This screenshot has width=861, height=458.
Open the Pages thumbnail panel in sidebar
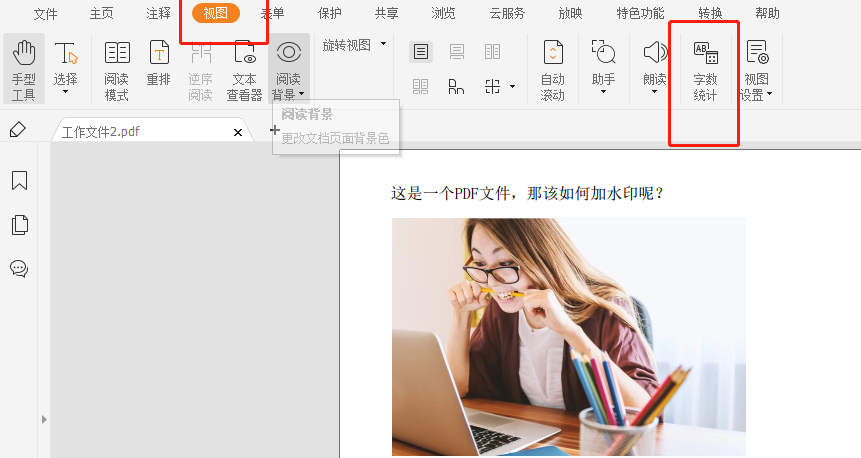[x=20, y=225]
